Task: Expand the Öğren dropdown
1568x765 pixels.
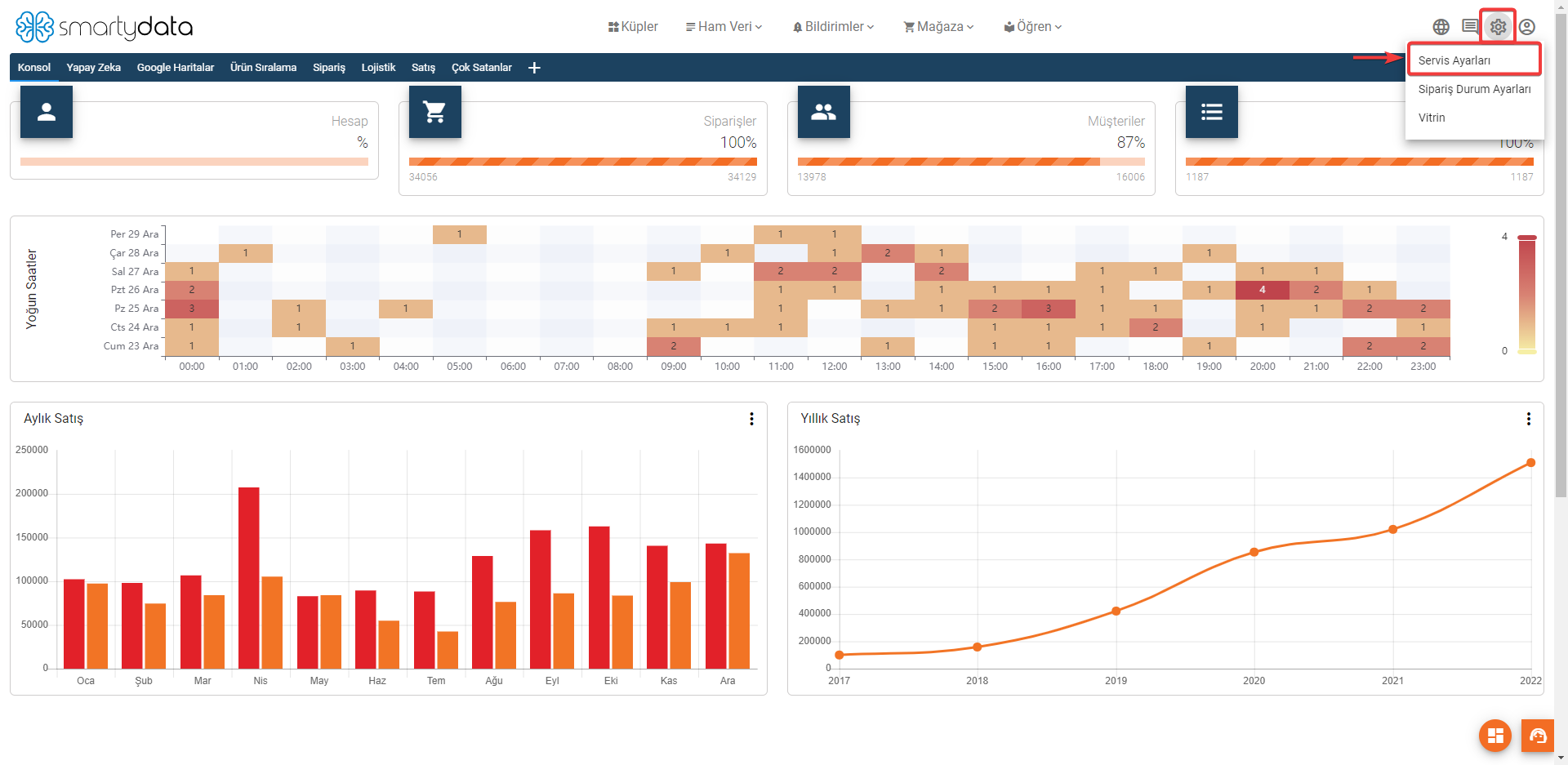Action: point(1033,27)
